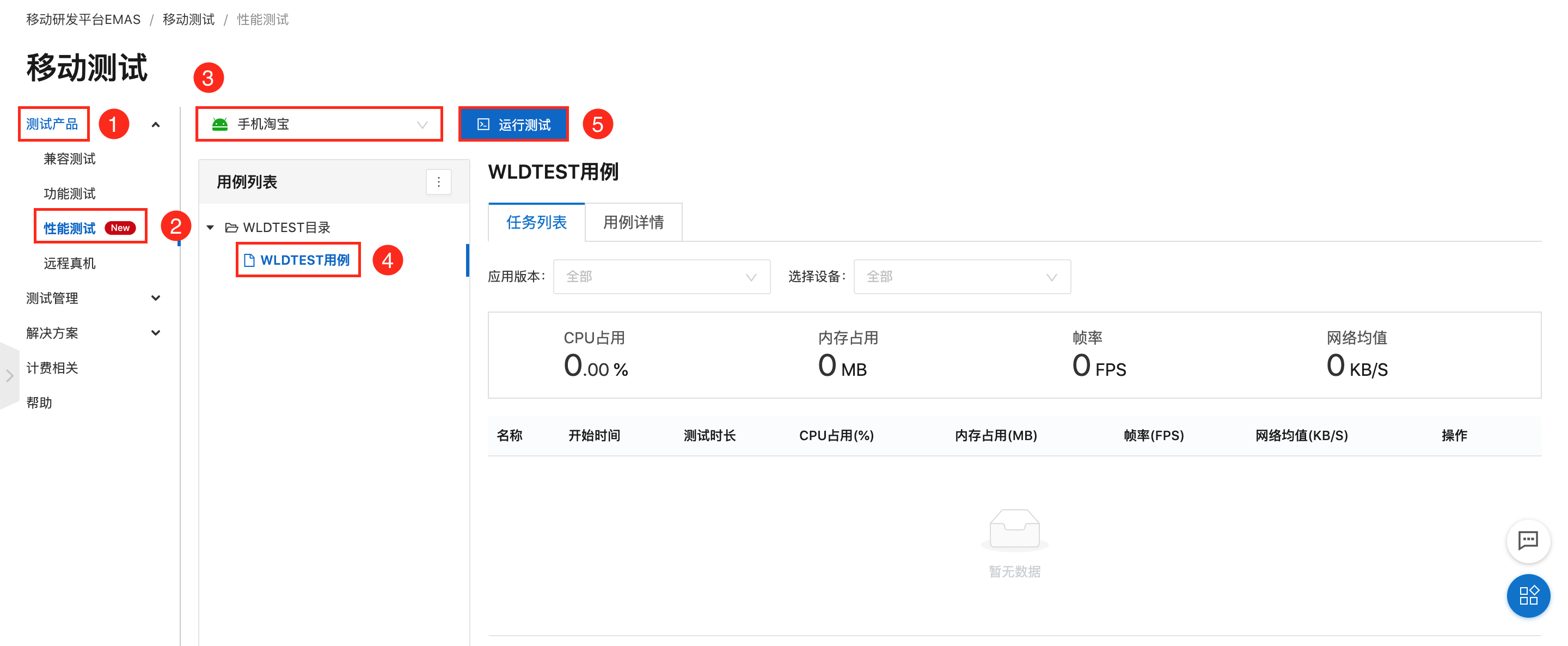
Task: Click the 测试时长 column header
Action: 709,435
